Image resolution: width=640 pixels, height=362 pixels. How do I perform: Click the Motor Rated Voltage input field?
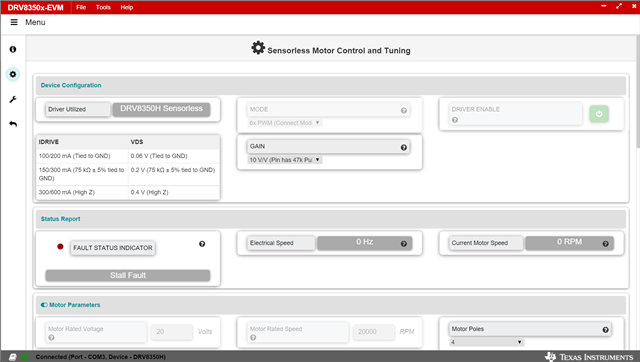pos(171,332)
